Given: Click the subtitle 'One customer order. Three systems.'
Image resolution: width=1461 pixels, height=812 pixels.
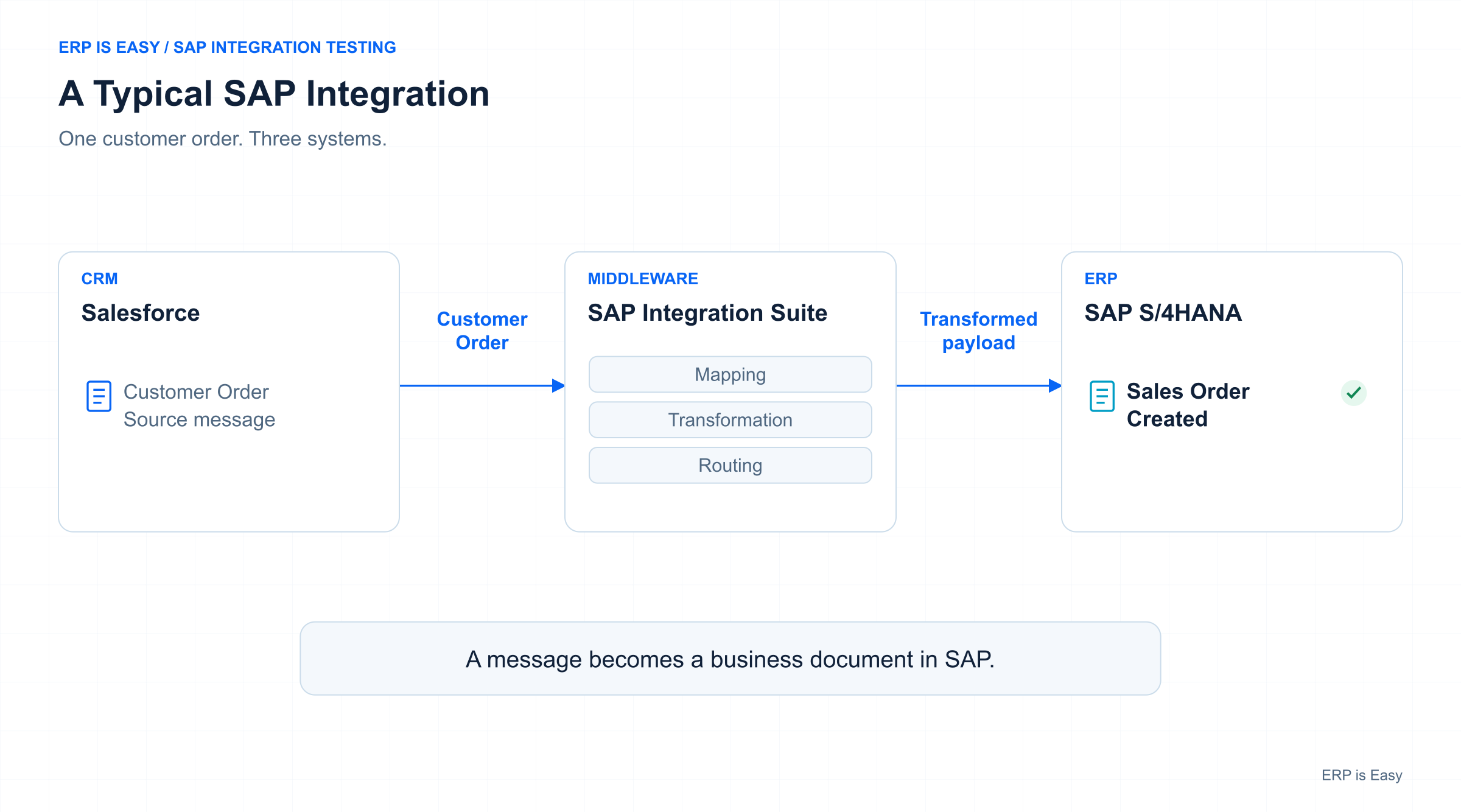Looking at the screenshot, I should [223, 139].
